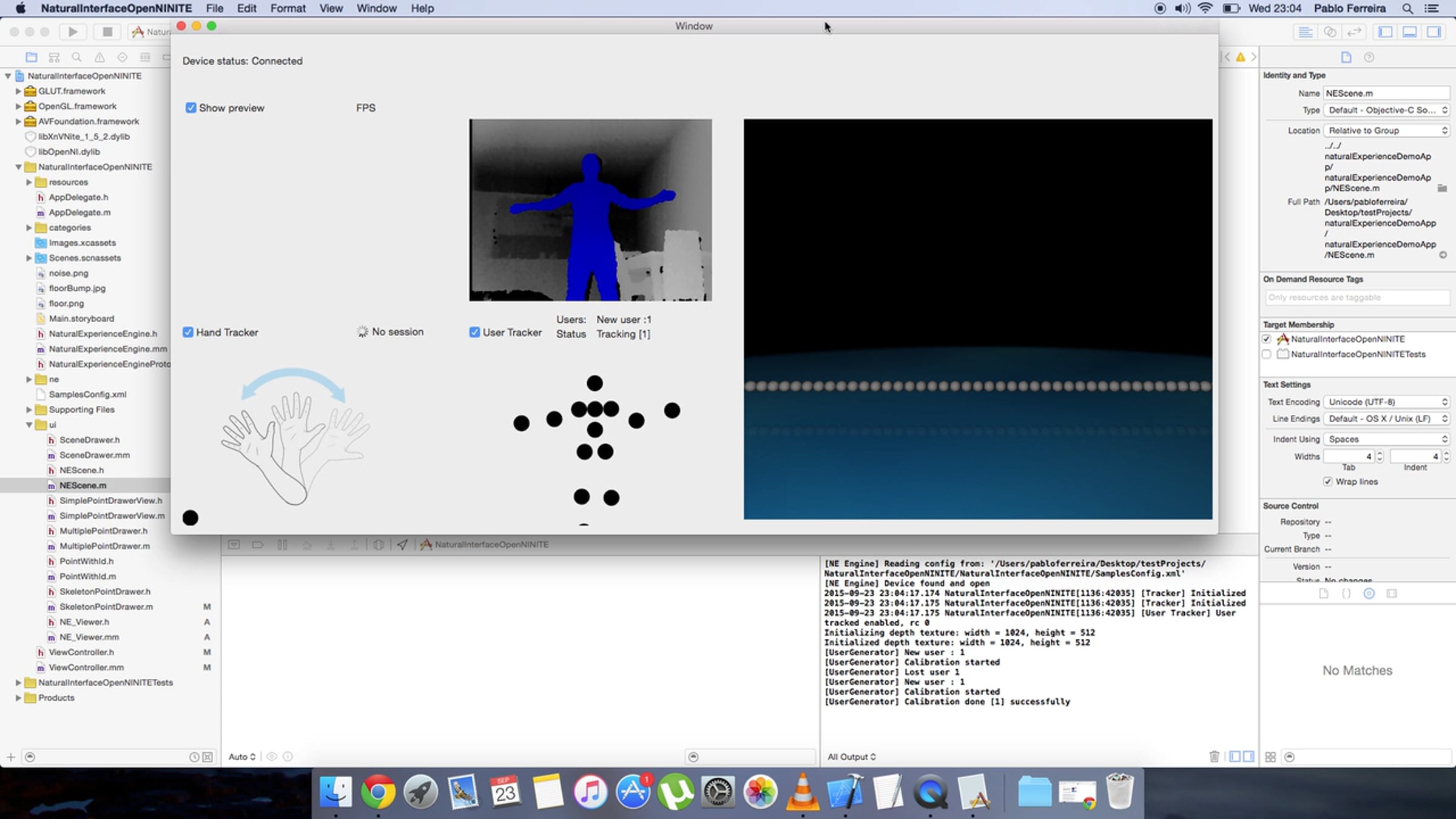
Task: Toggle the User Tracker checkbox
Action: tap(474, 332)
